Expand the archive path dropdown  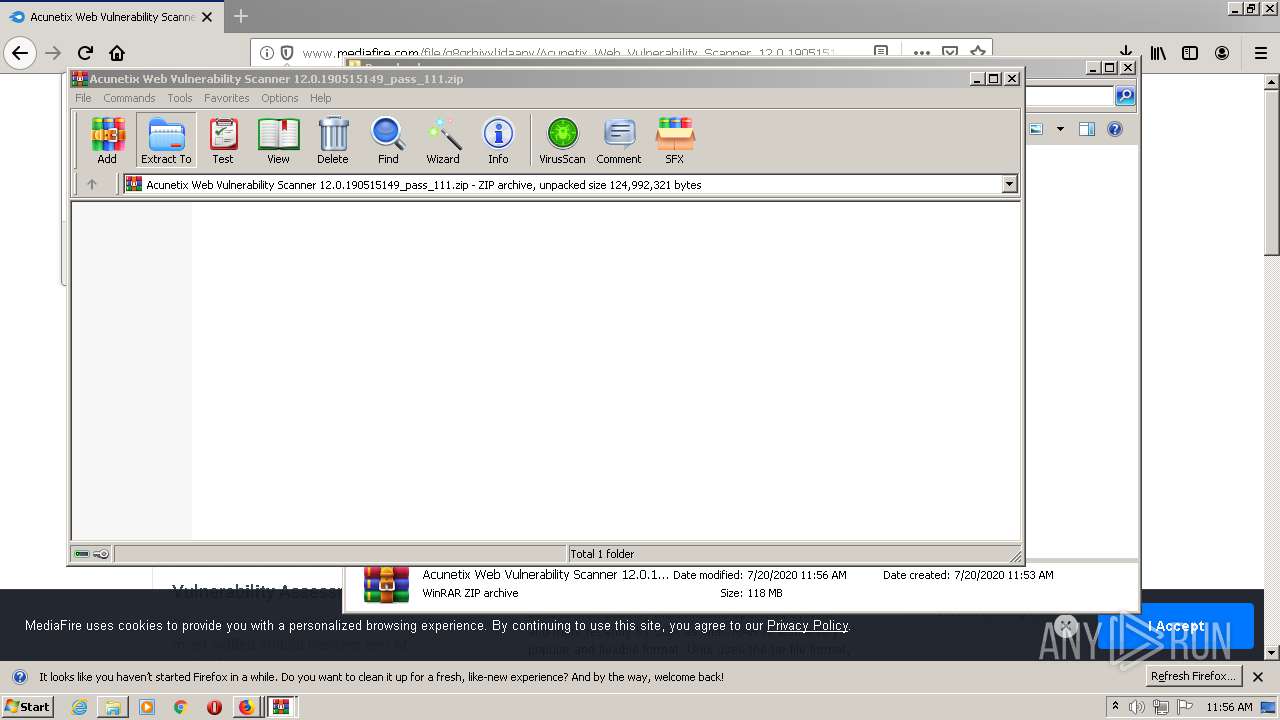[1009, 184]
